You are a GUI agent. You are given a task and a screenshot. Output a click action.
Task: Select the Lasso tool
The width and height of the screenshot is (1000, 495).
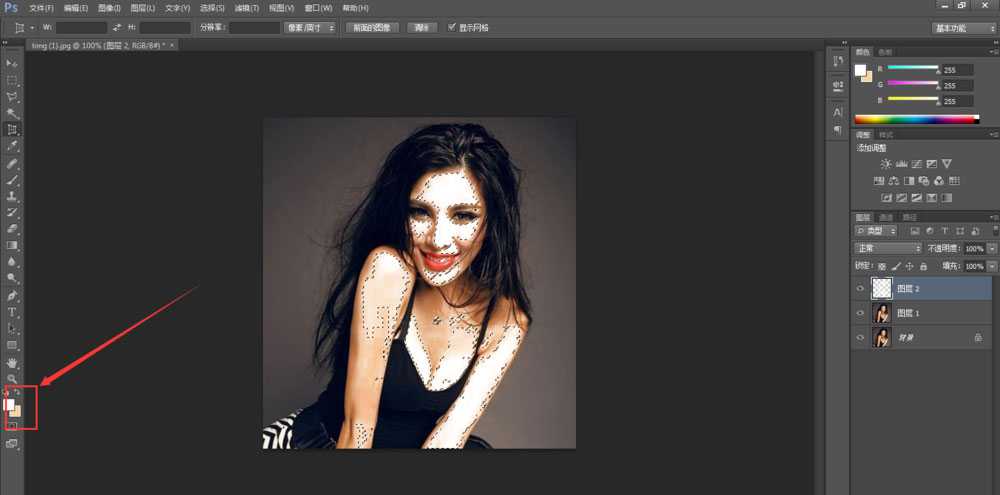coord(12,97)
